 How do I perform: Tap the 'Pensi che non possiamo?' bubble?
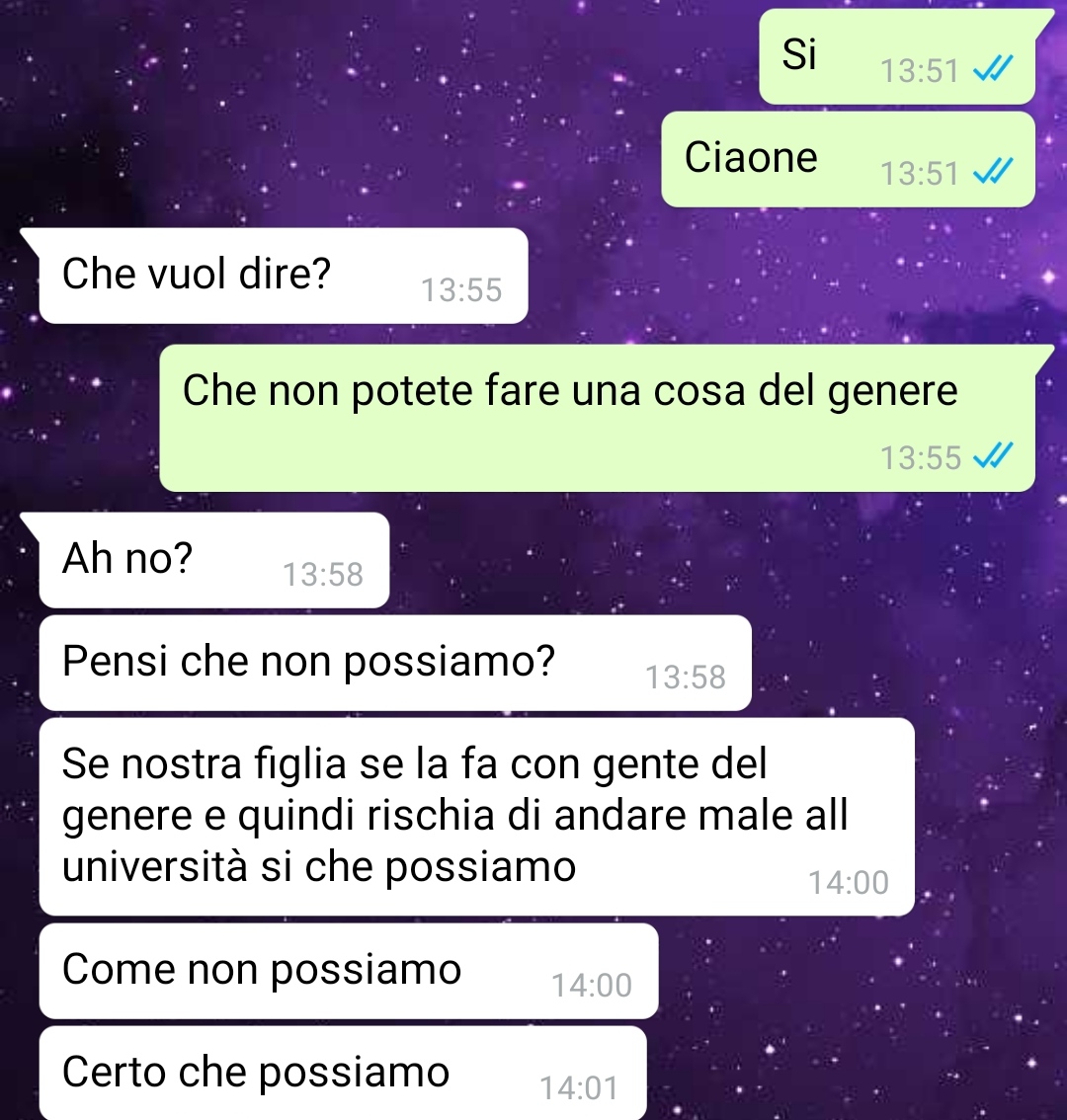(395, 663)
